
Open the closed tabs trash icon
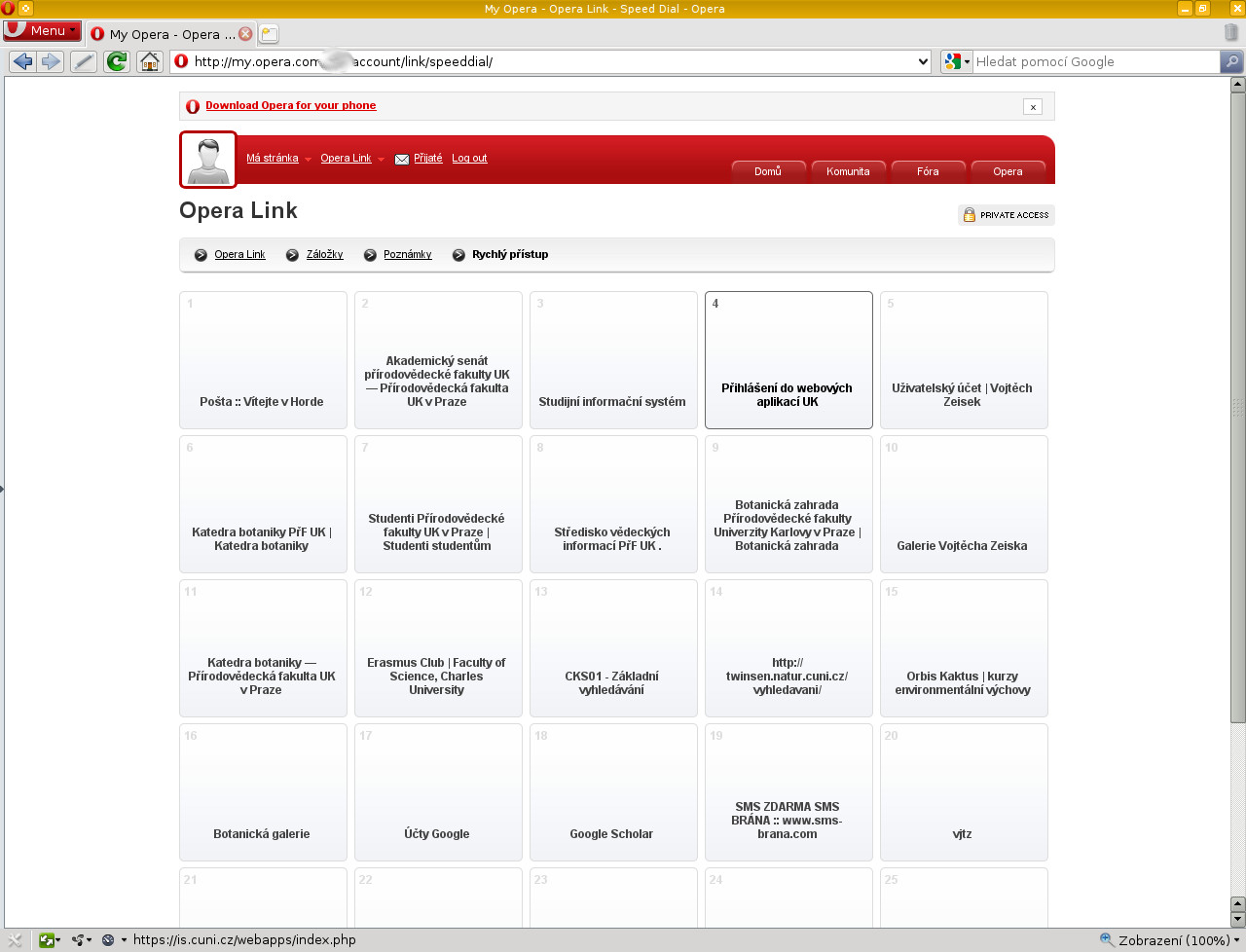[x=1231, y=32]
